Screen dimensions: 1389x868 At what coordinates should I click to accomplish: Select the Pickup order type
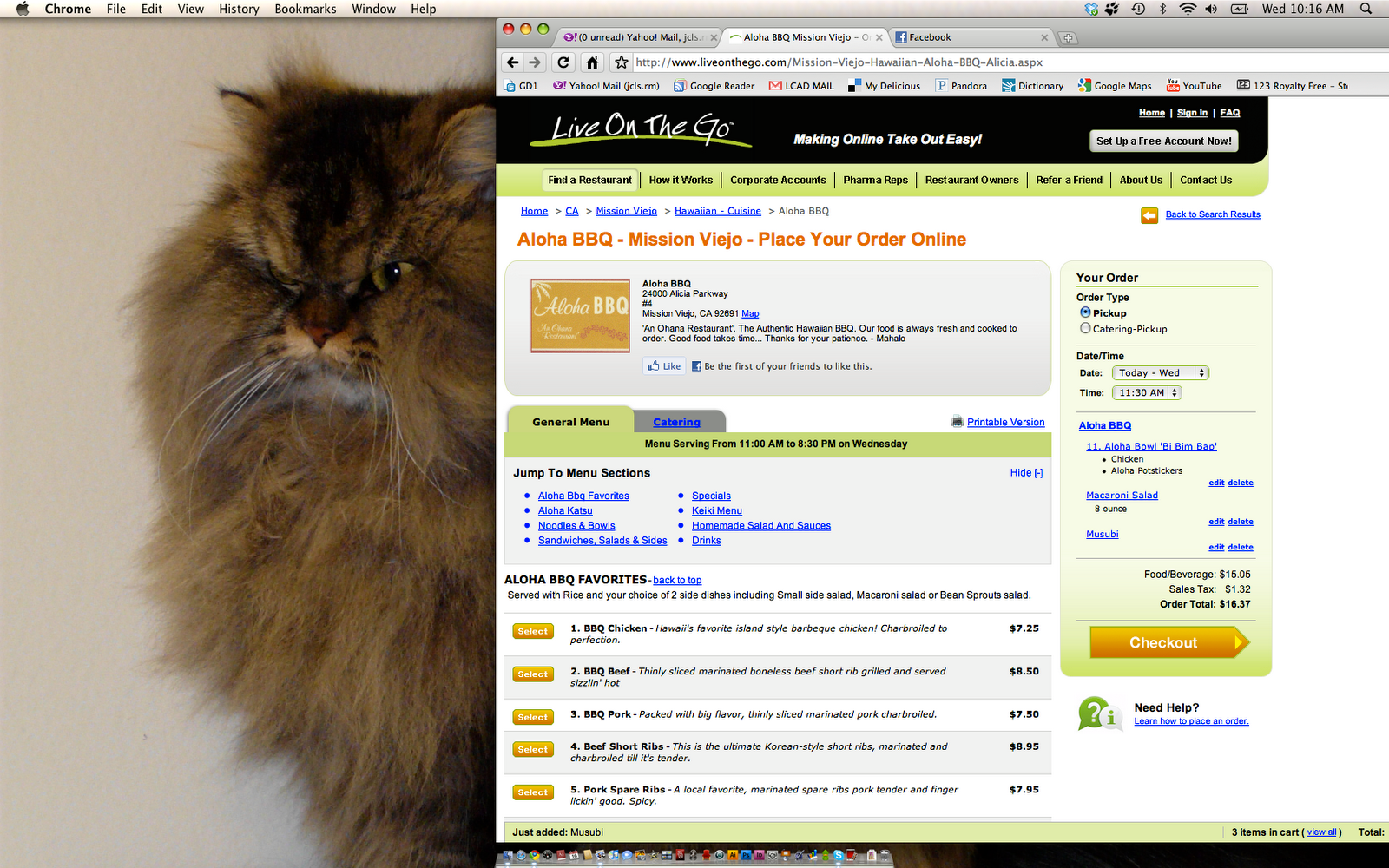pyautogui.click(x=1085, y=312)
